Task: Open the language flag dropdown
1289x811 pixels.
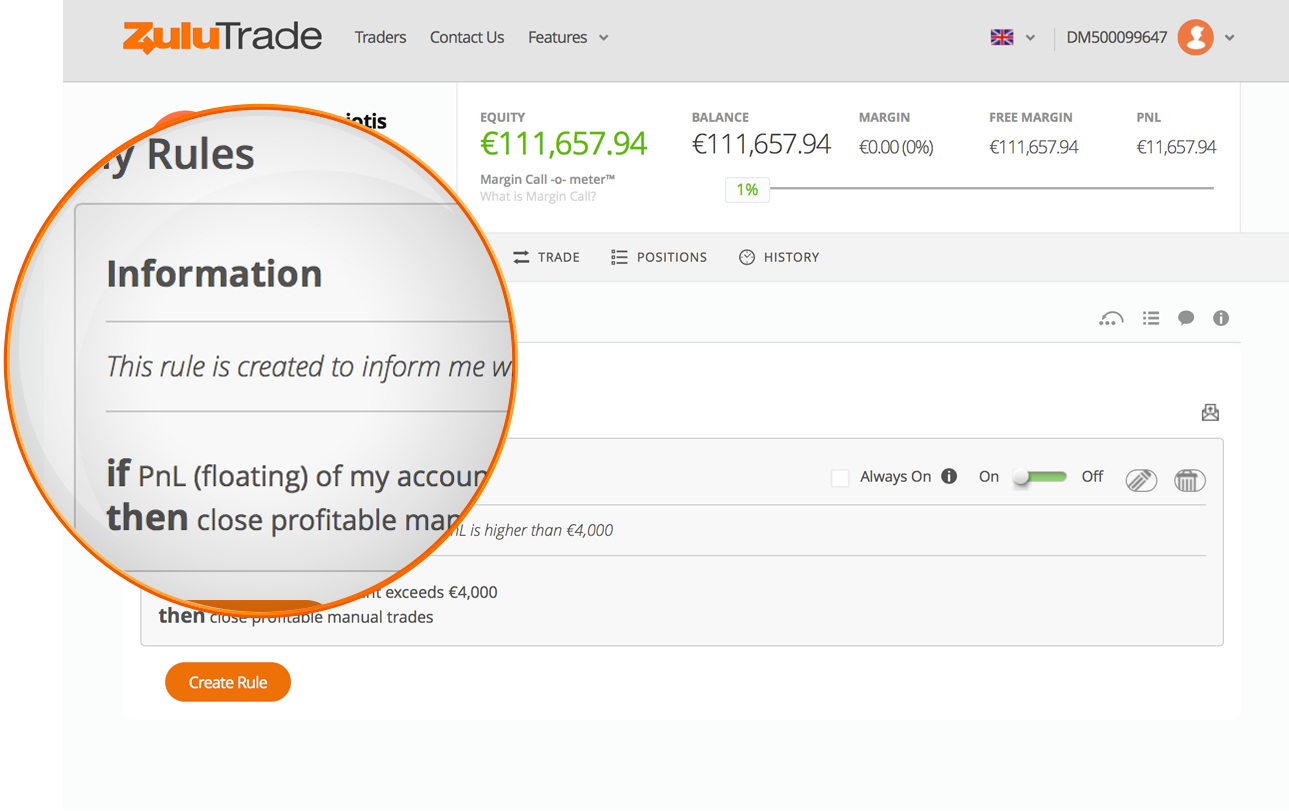Action: pyautogui.click(x=1013, y=38)
